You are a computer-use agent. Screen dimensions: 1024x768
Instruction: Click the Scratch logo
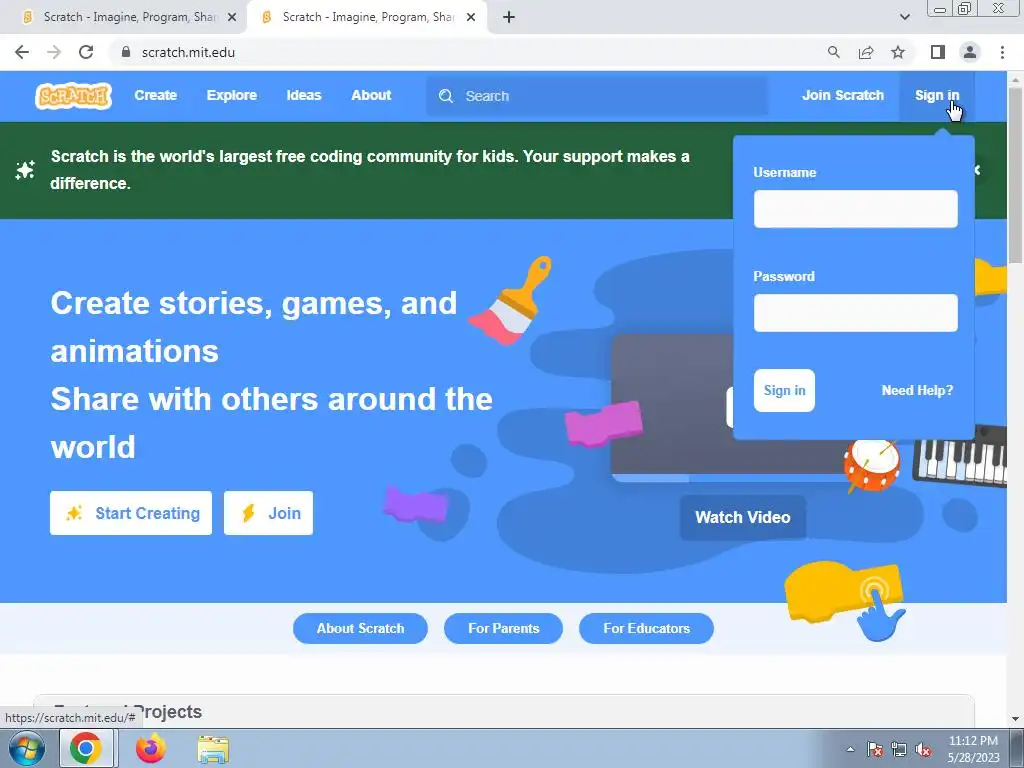[73, 96]
